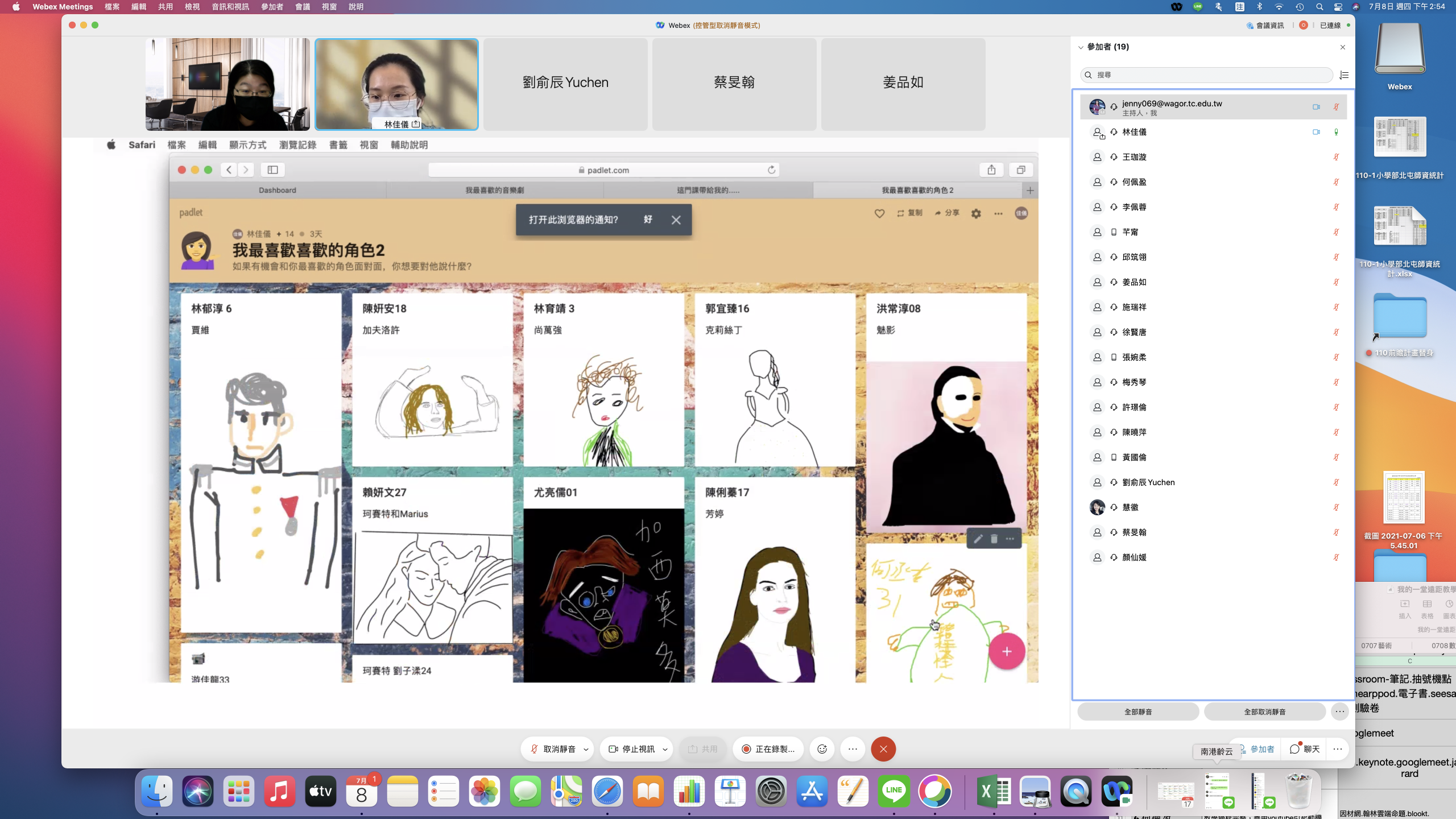The image size is (1456, 819).
Task: Collapse the 參加者 (19) panel header chevron
Action: (x=1081, y=47)
